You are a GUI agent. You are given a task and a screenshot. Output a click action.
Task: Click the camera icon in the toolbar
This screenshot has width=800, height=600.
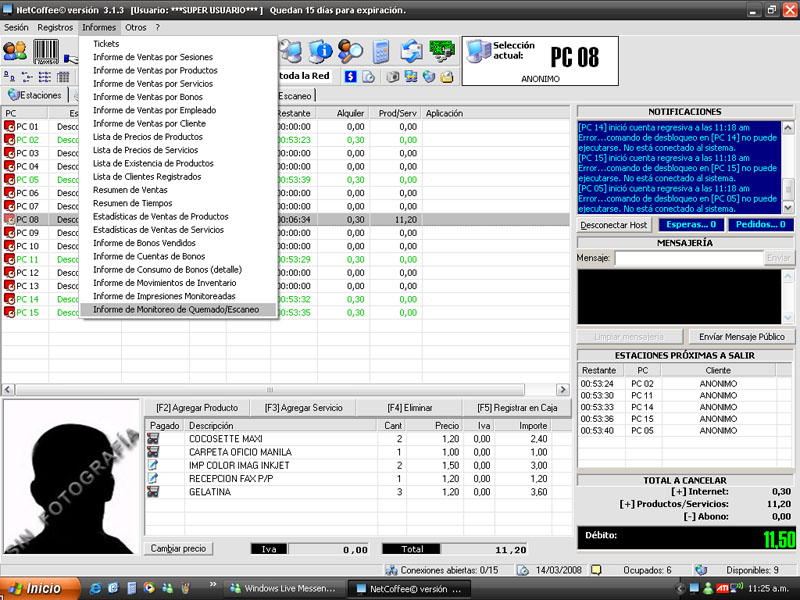(x=392, y=77)
